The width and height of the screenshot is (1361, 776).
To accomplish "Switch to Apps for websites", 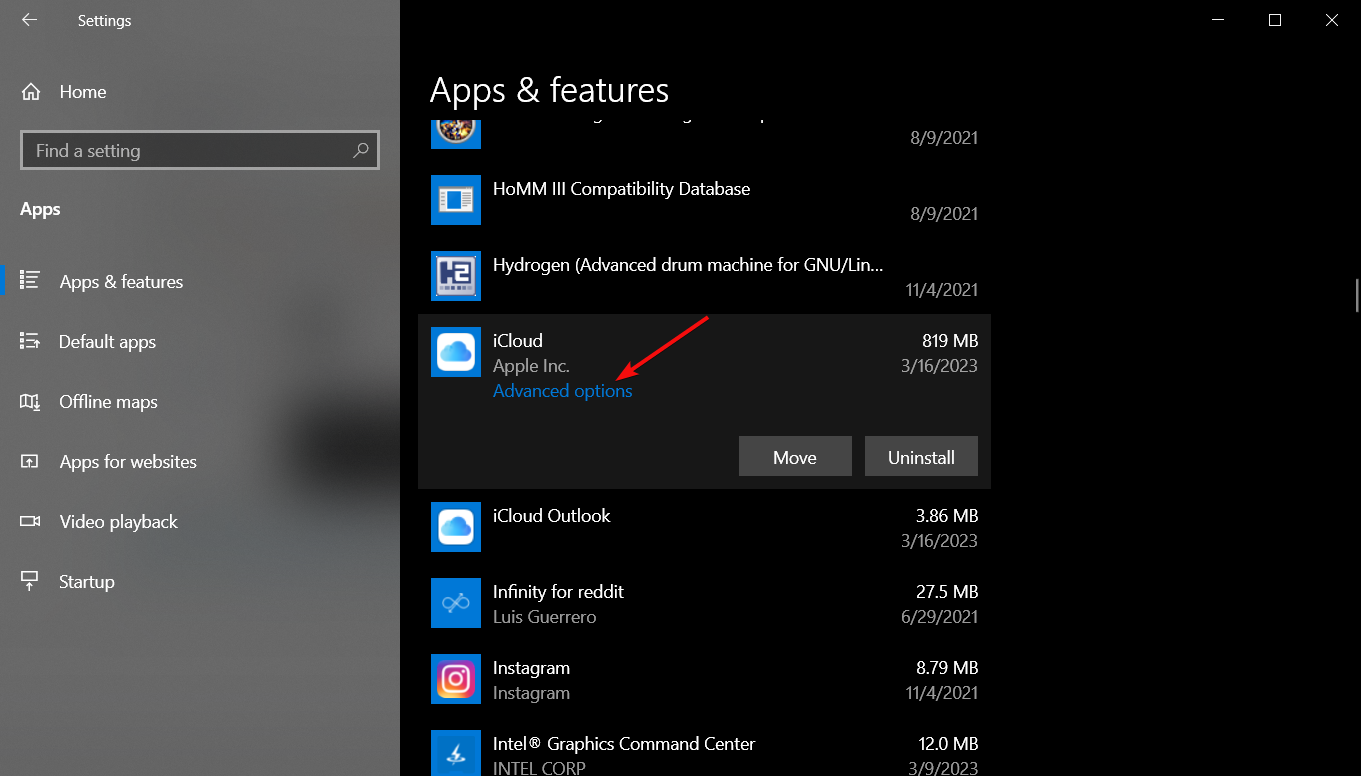I will pyautogui.click(x=128, y=462).
